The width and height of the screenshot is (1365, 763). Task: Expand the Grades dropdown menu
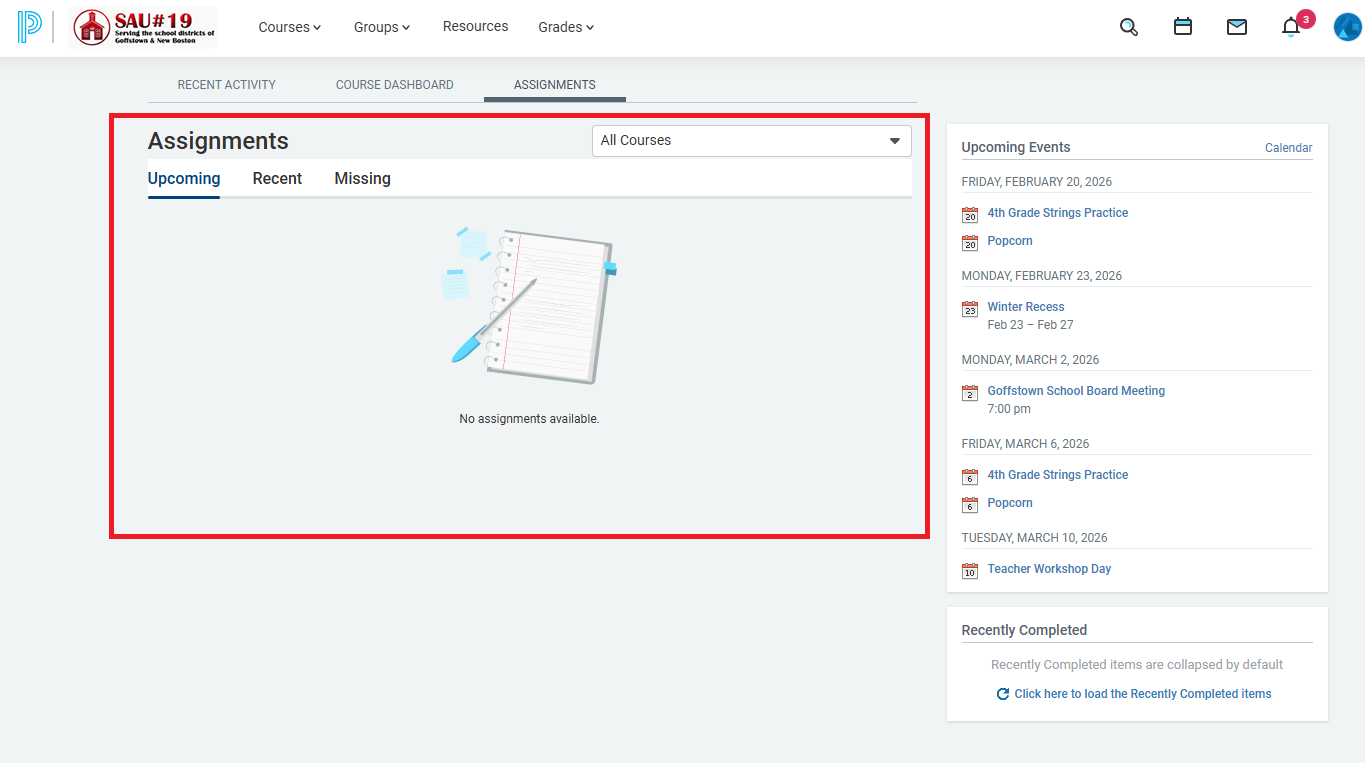pos(565,27)
